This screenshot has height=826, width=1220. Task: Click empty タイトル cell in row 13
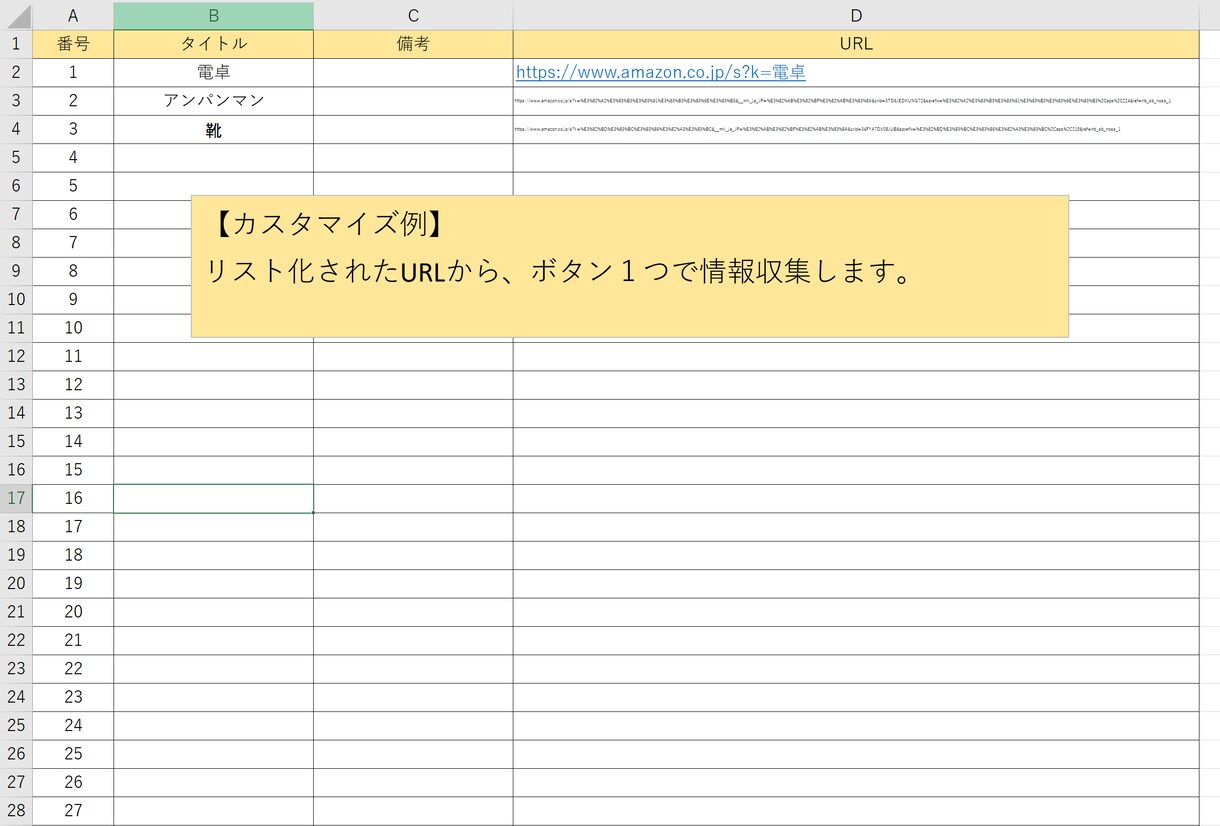(x=213, y=385)
